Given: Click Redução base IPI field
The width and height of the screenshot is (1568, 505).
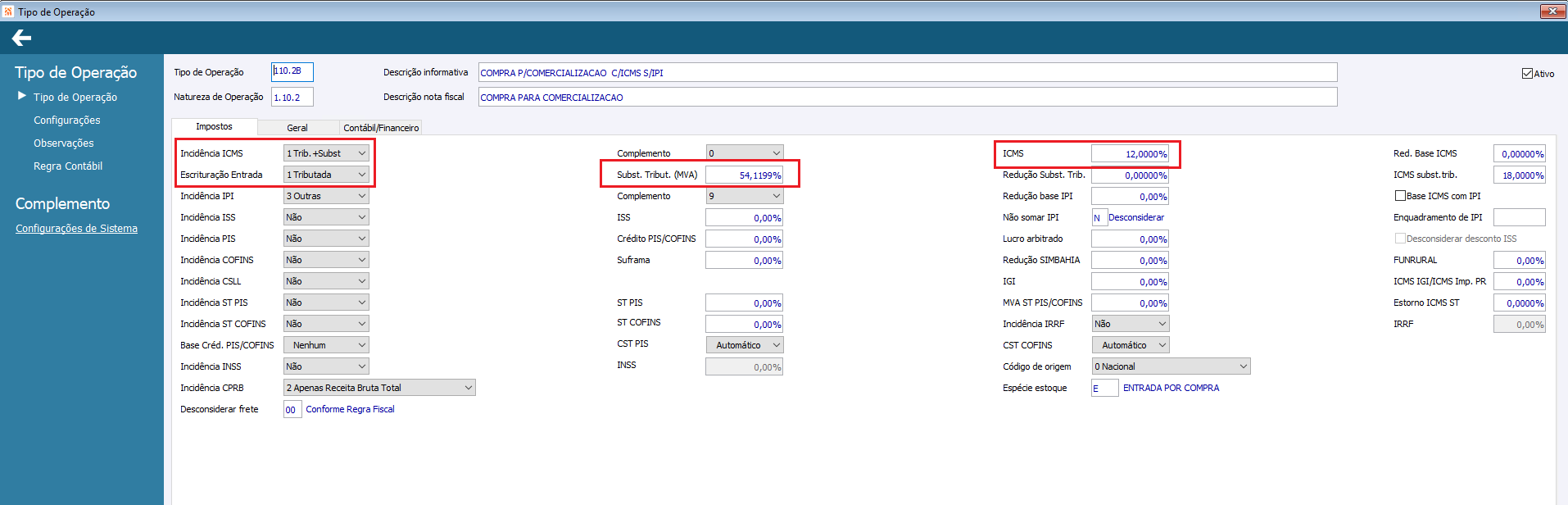Looking at the screenshot, I should click(x=1131, y=196).
